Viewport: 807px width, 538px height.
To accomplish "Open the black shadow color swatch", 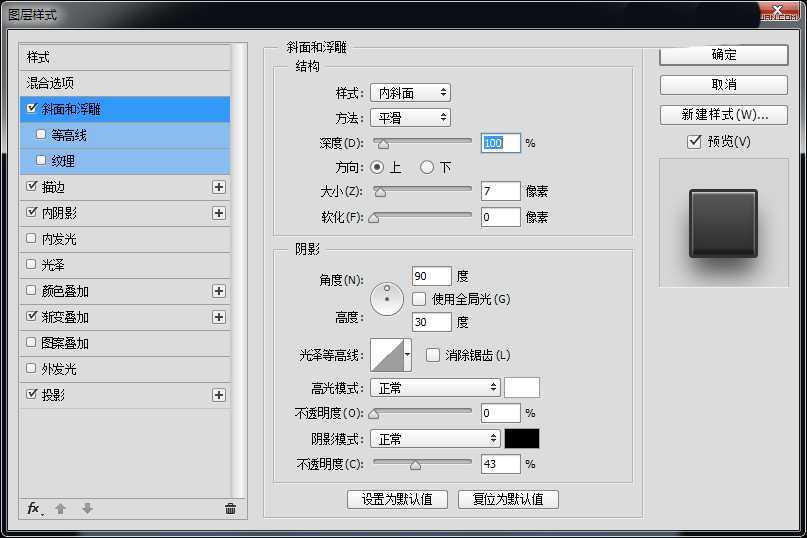I will (522, 439).
